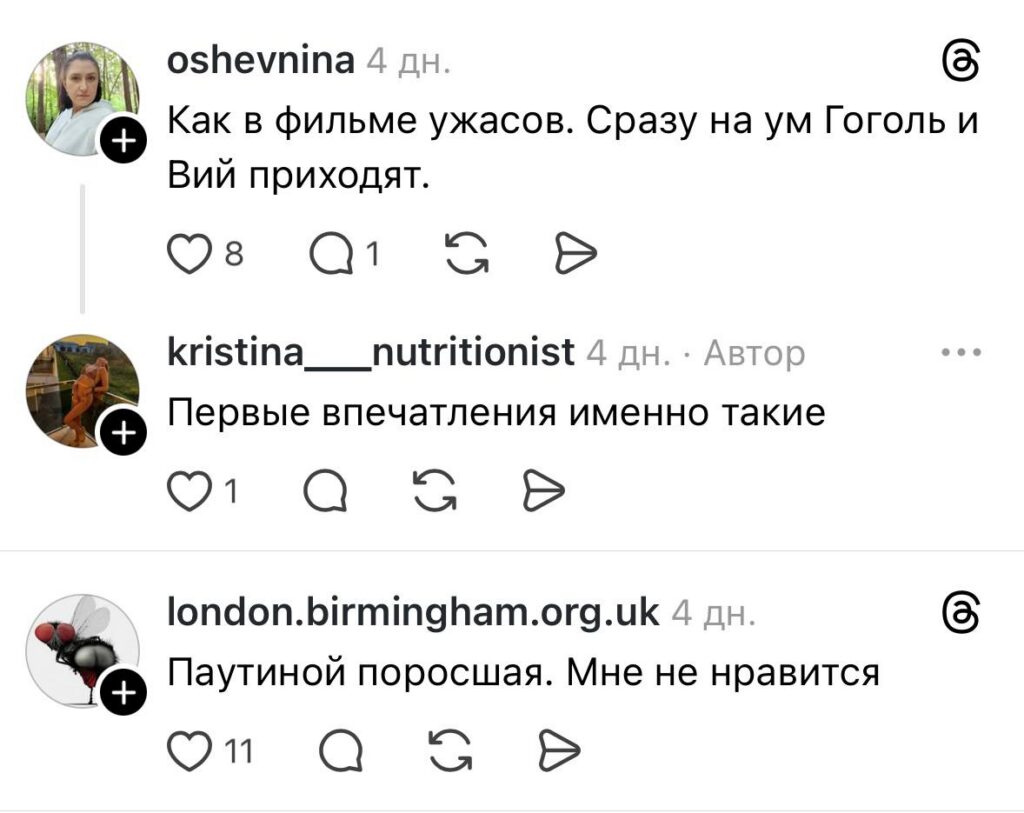Like oshevnina's comment about Gogol
This screenshot has height=813, width=1024.
coord(185,257)
